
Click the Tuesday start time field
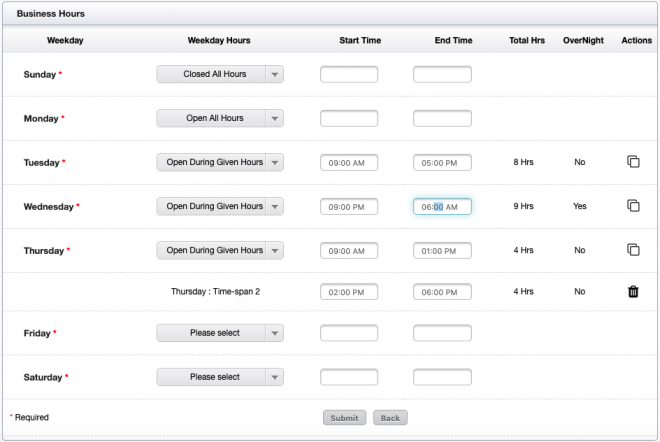point(349,163)
